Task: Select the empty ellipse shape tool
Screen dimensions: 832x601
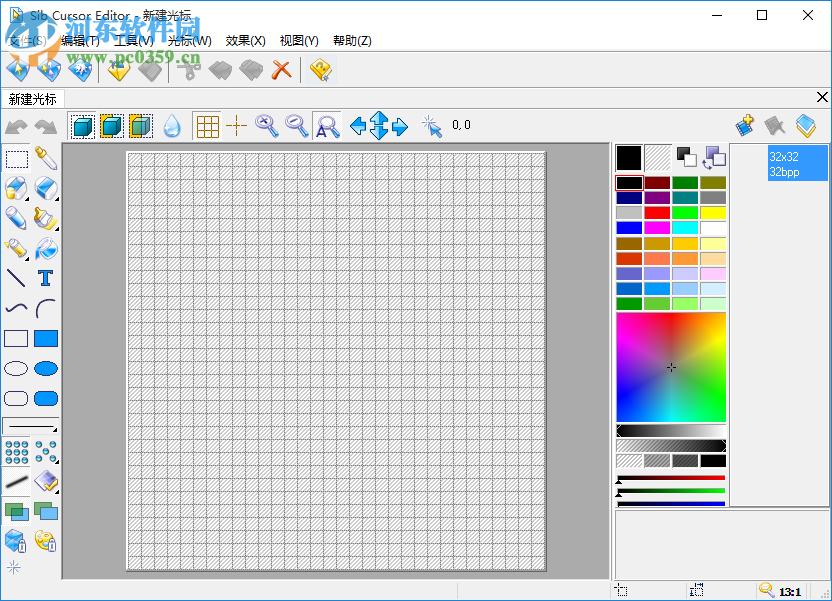Action: coord(15,368)
